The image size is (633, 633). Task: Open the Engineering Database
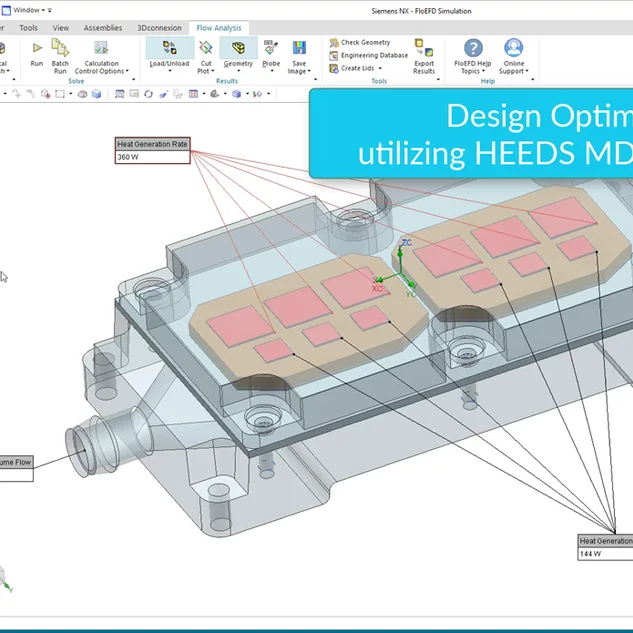[x=369, y=55]
